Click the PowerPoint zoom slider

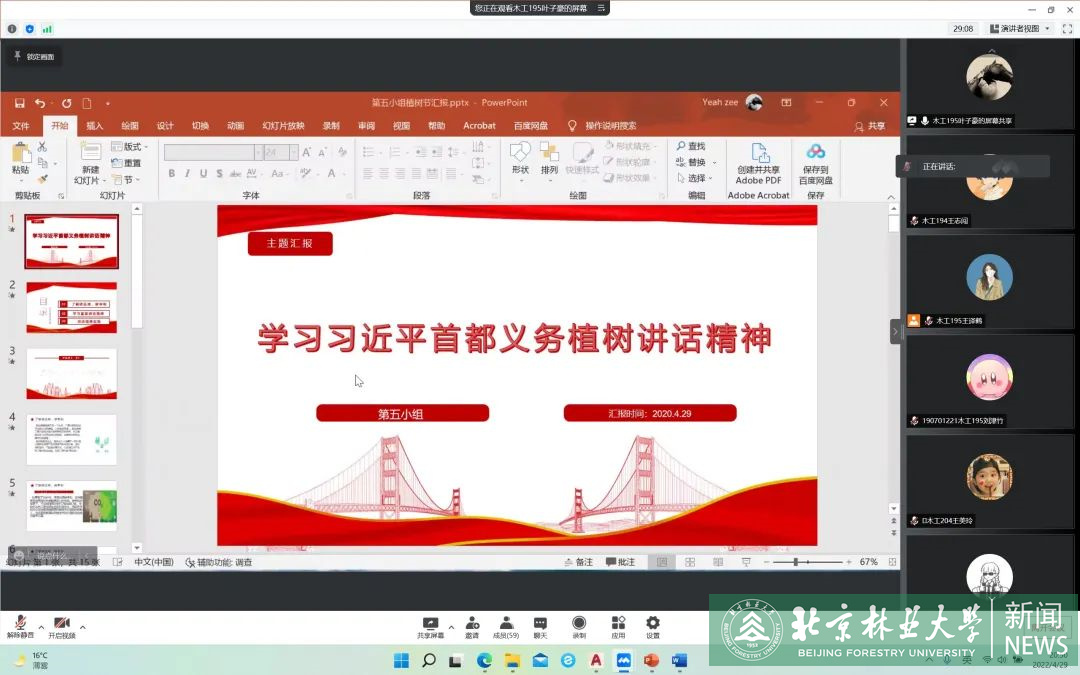click(797, 562)
